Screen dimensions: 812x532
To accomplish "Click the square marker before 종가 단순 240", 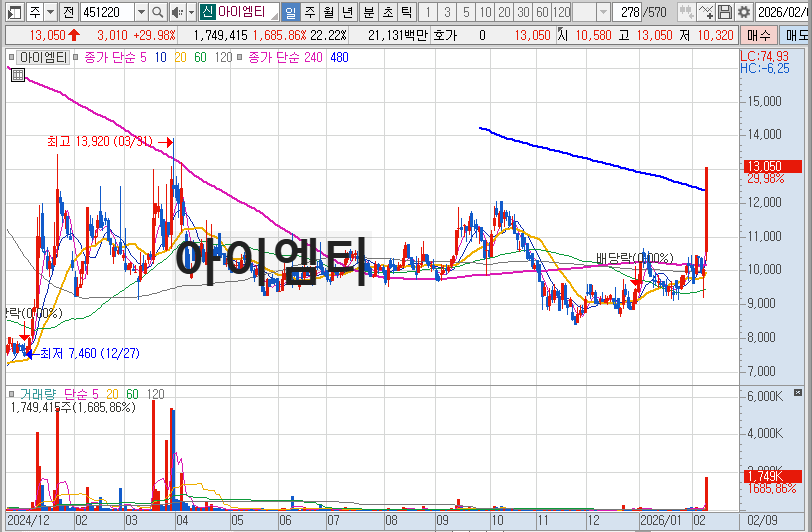I will click(x=240, y=57).
